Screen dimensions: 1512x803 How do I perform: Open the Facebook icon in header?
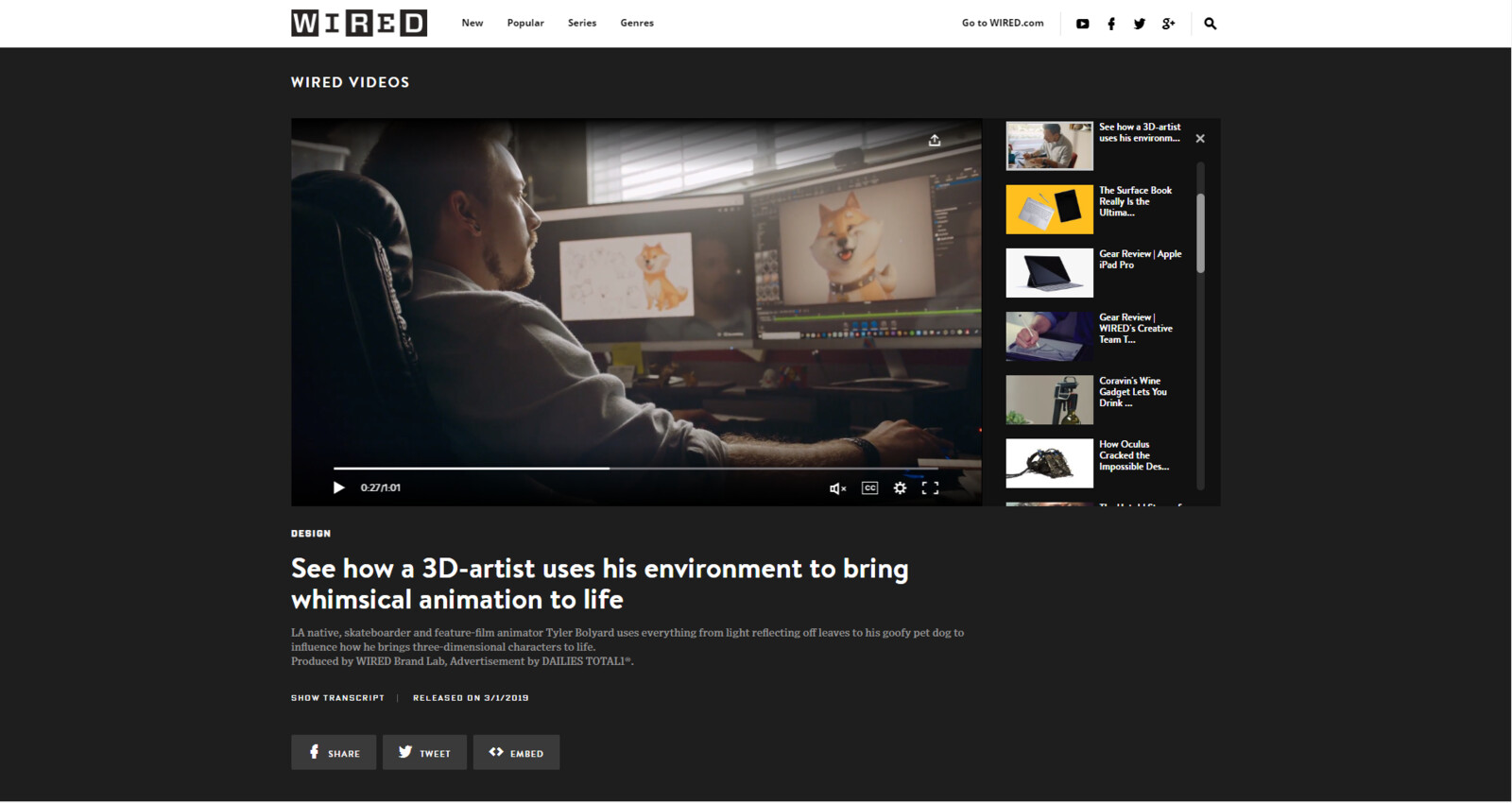[1111, 24]
